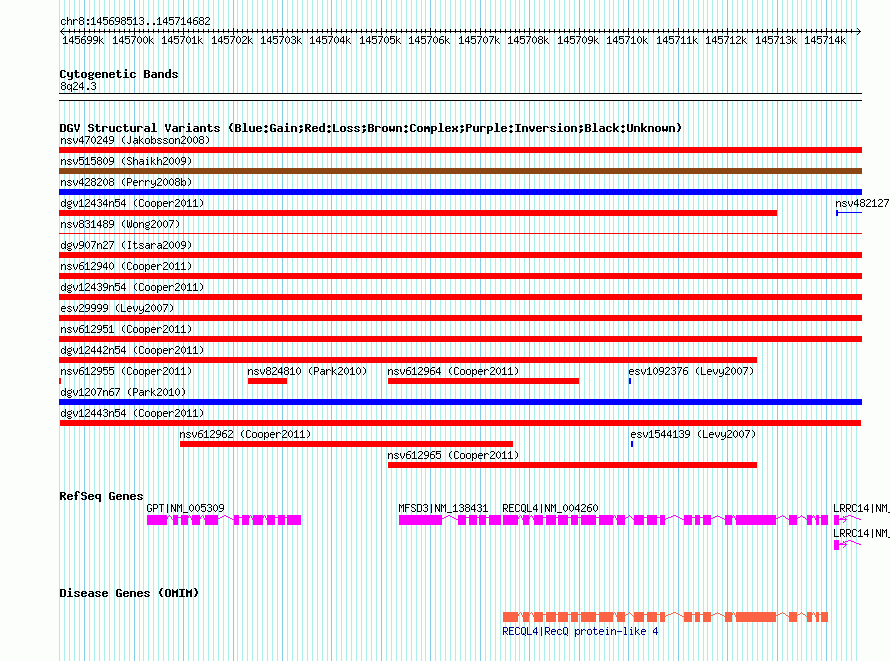
Task: Select the MFSD3|NM_138431 gene model
Action: (450, 520)
